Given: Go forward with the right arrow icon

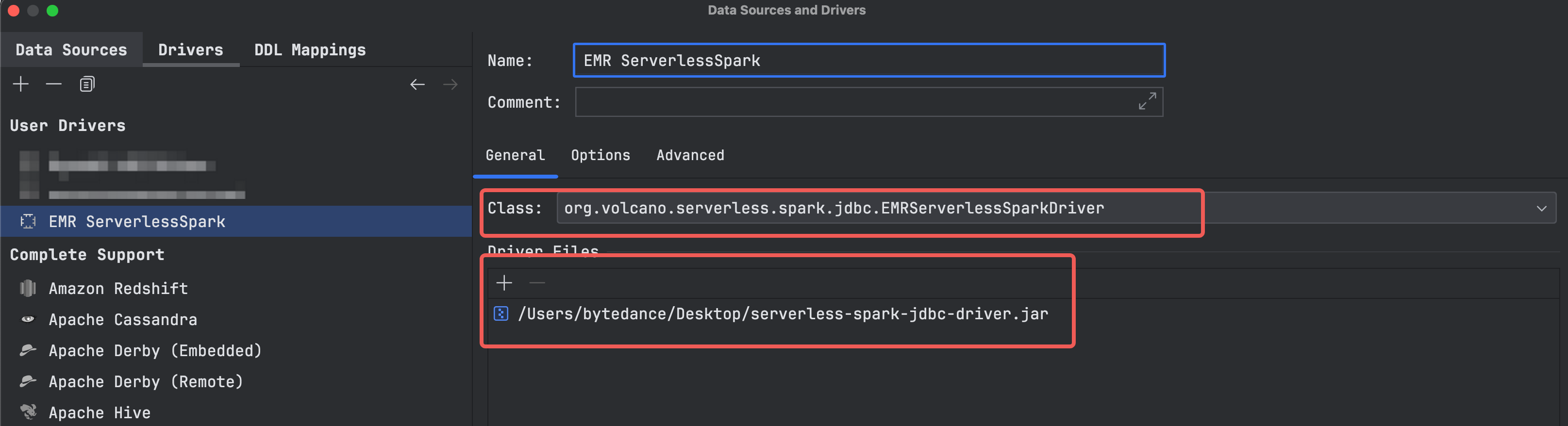Looking at the screenshot, I should click(x=450, y=84).
